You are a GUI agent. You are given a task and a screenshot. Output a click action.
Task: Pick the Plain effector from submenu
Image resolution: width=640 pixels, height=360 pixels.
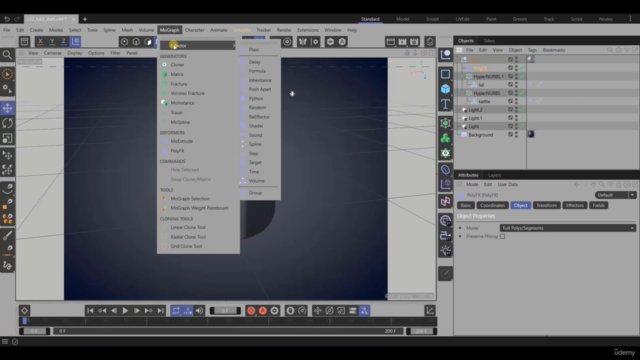[x=254, y=49]
